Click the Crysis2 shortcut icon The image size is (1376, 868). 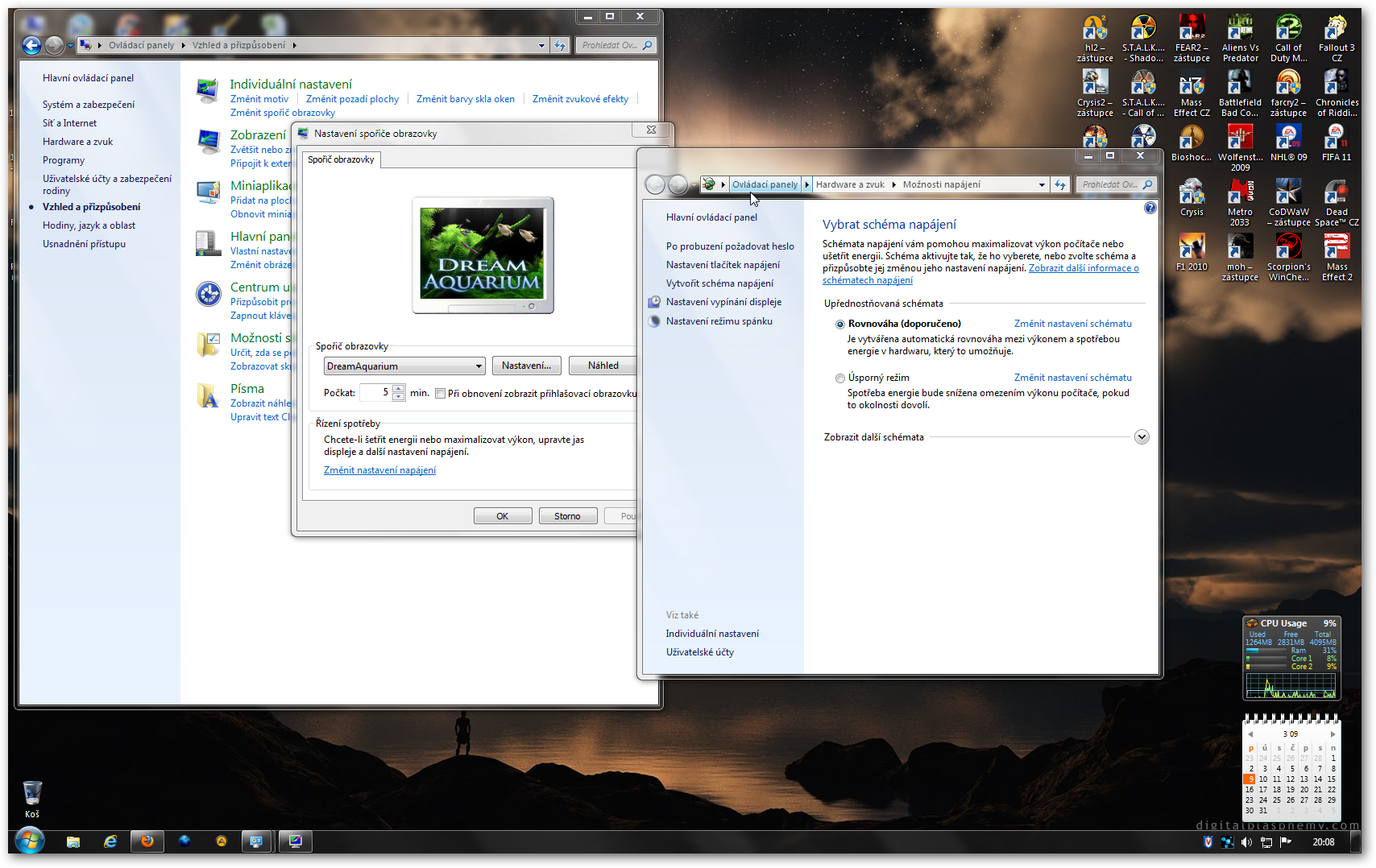coord(1095,93)
